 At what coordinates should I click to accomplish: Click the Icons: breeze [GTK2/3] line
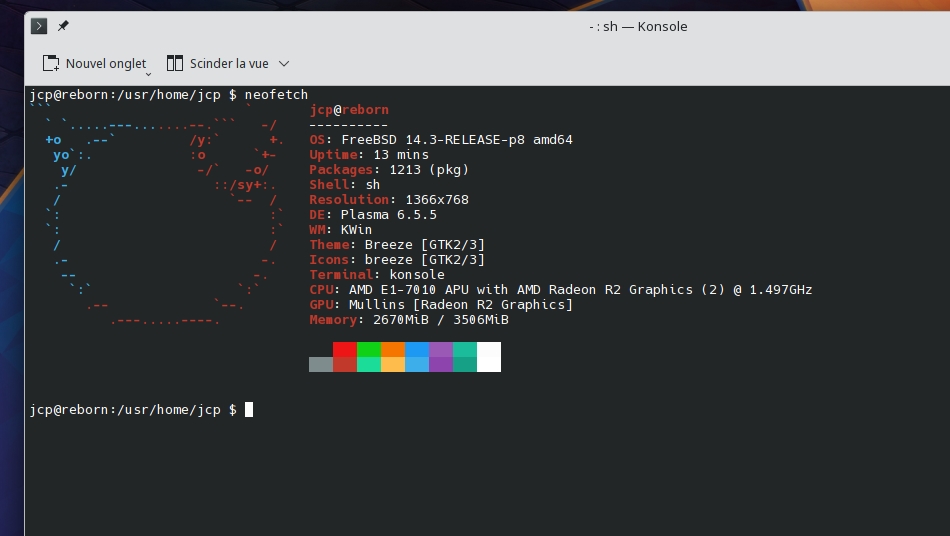(397, 259)
